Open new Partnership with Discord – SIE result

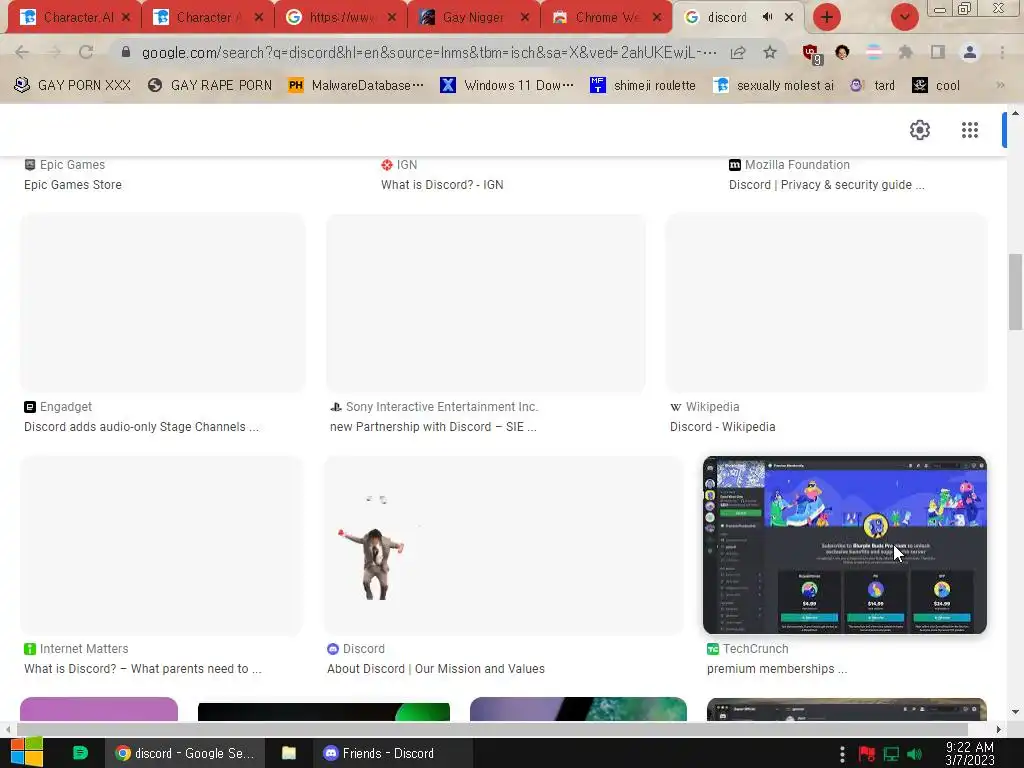[x=433, y=426]
